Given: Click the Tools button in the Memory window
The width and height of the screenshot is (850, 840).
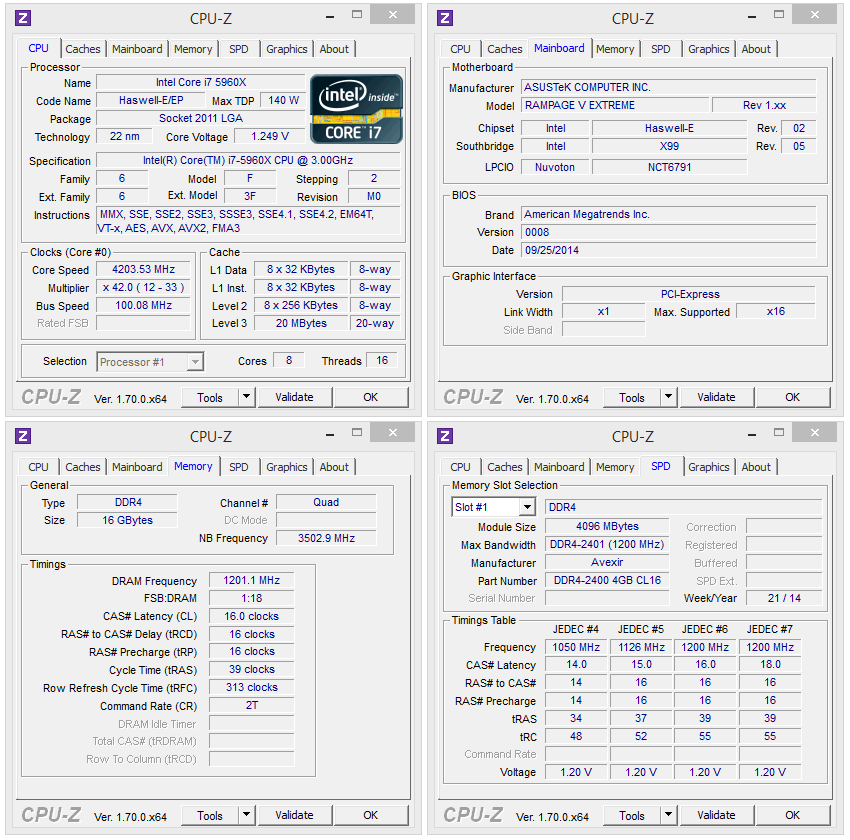Looking at the screenshot, I should pyautogui.click(x=210, y=816).
